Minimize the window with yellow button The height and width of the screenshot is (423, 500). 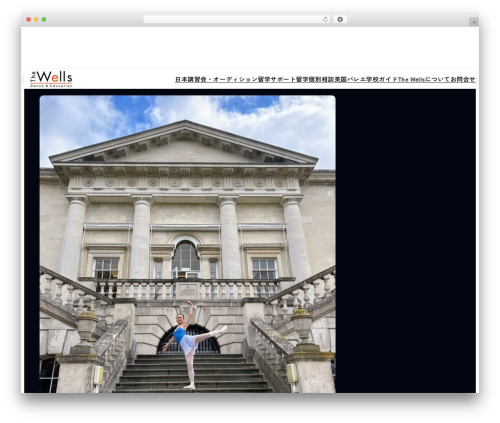[x=36, y=19]
